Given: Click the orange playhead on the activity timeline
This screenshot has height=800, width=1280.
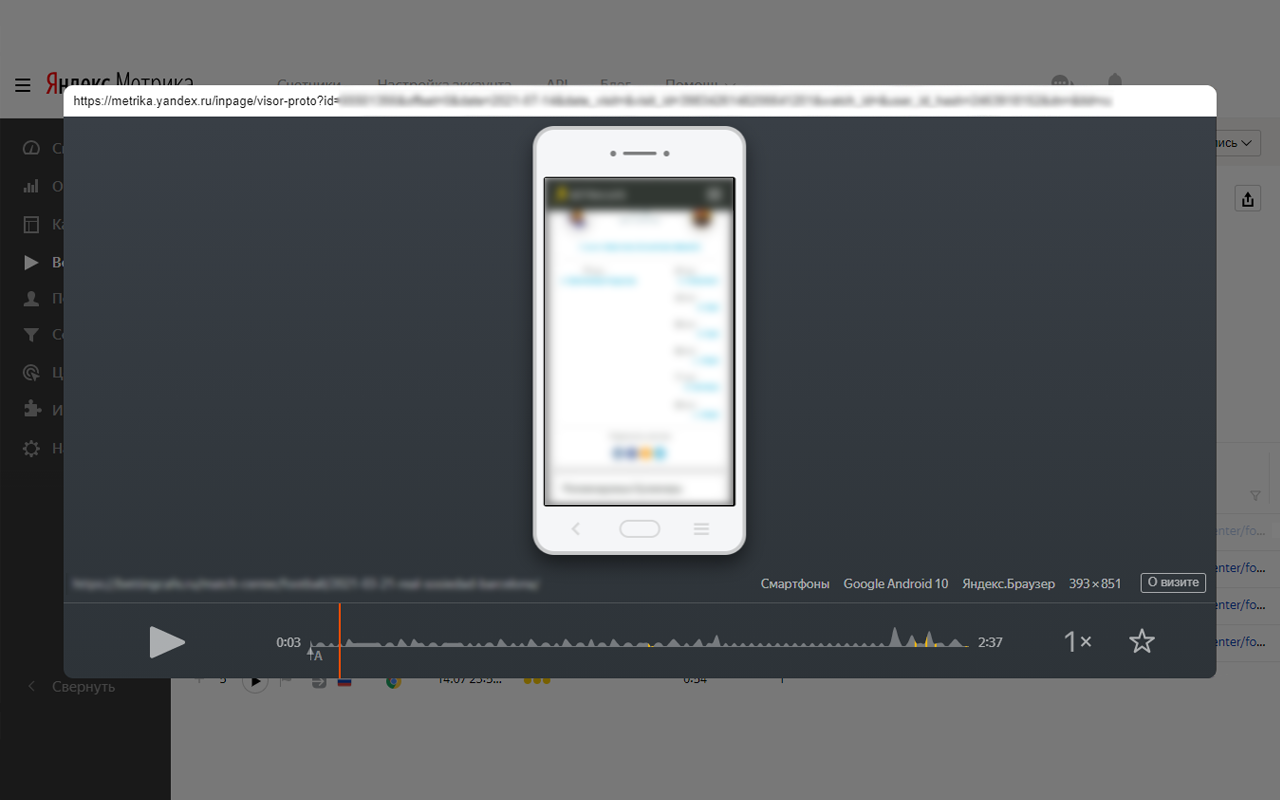Looking at the screenshot, I should [x=339, y=640].
